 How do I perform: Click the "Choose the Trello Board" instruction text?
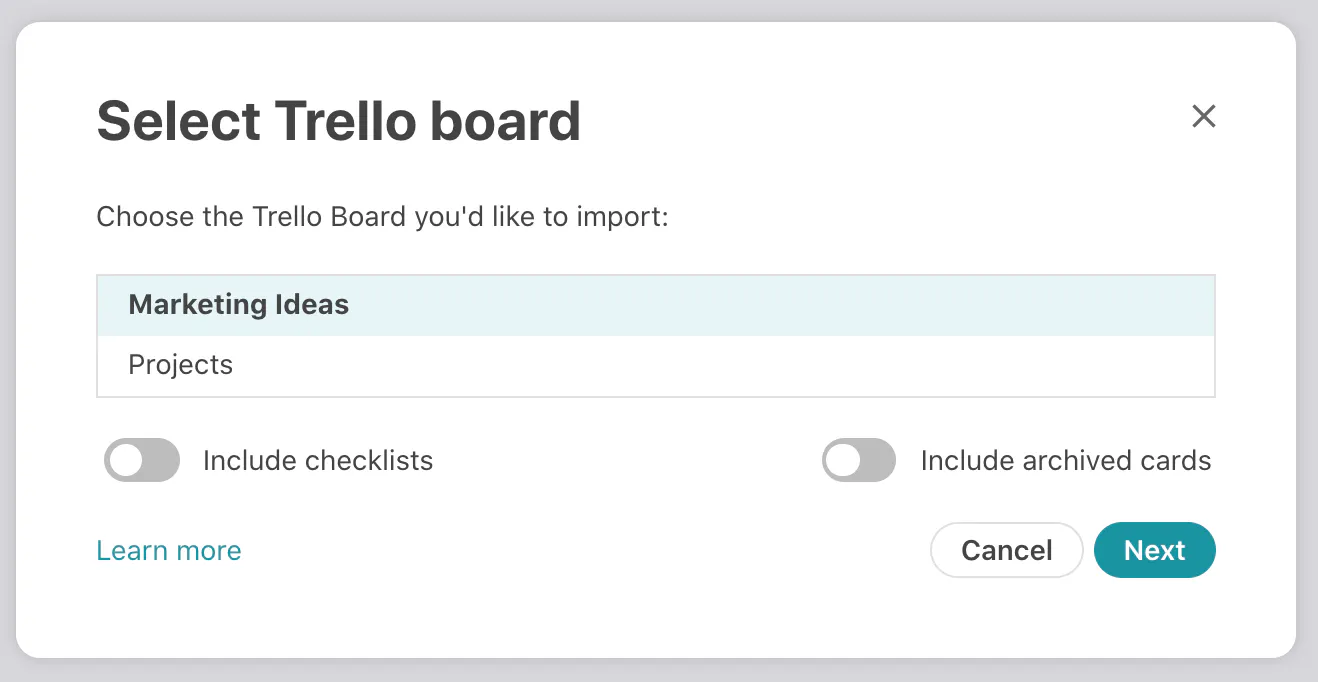point(382,216)
